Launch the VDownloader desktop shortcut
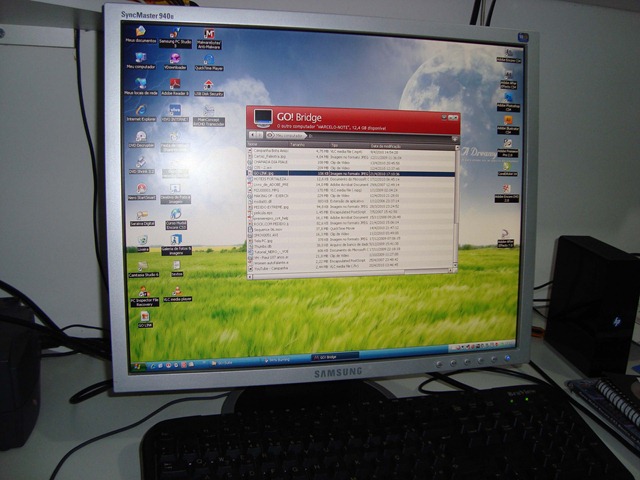Screen dimensions: 640x480 tap(175, 62)
